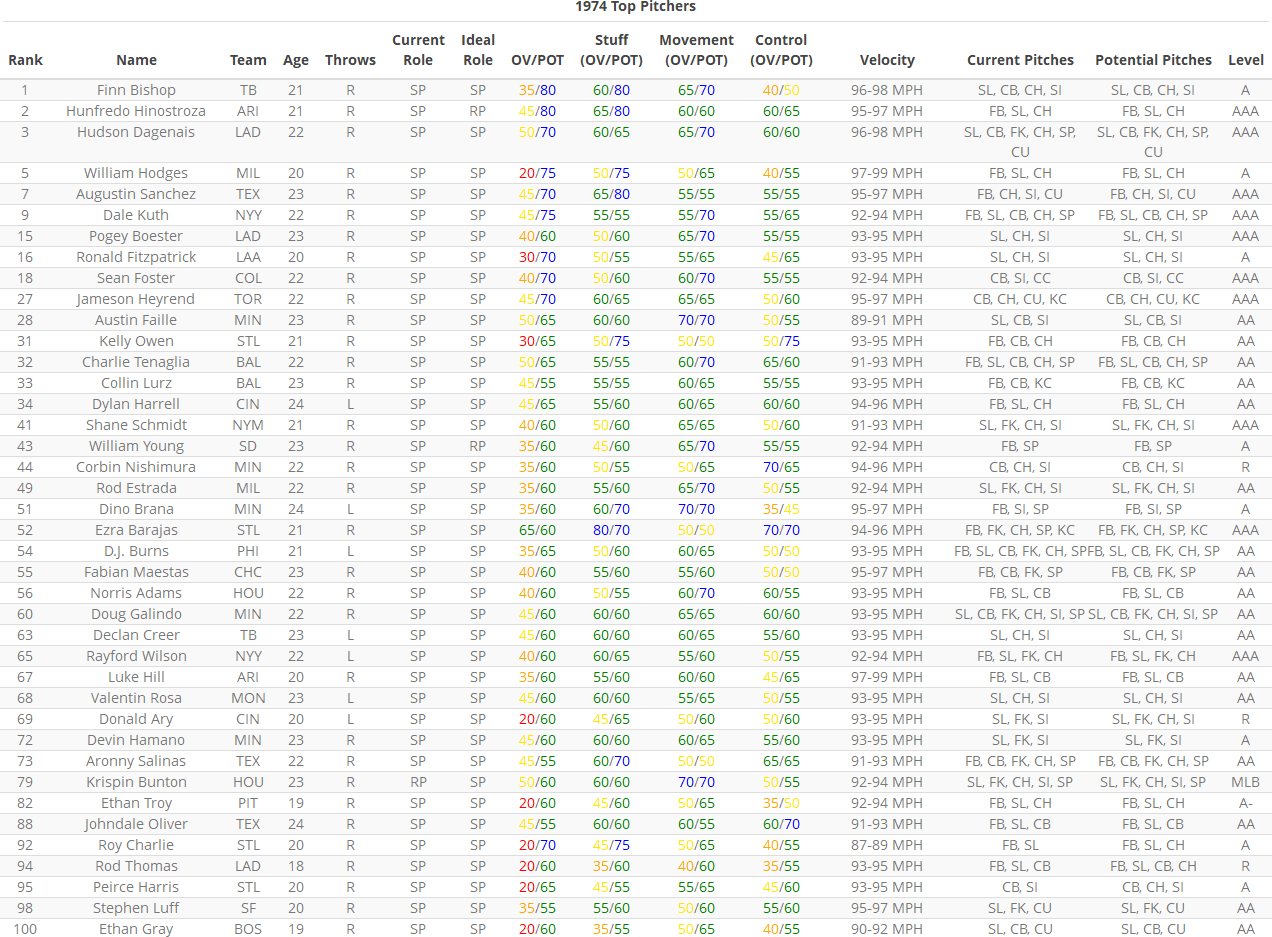This screenshot has height=937, width=1272.
Task: Click the OV/POT column header
Action: click(537, 60)
